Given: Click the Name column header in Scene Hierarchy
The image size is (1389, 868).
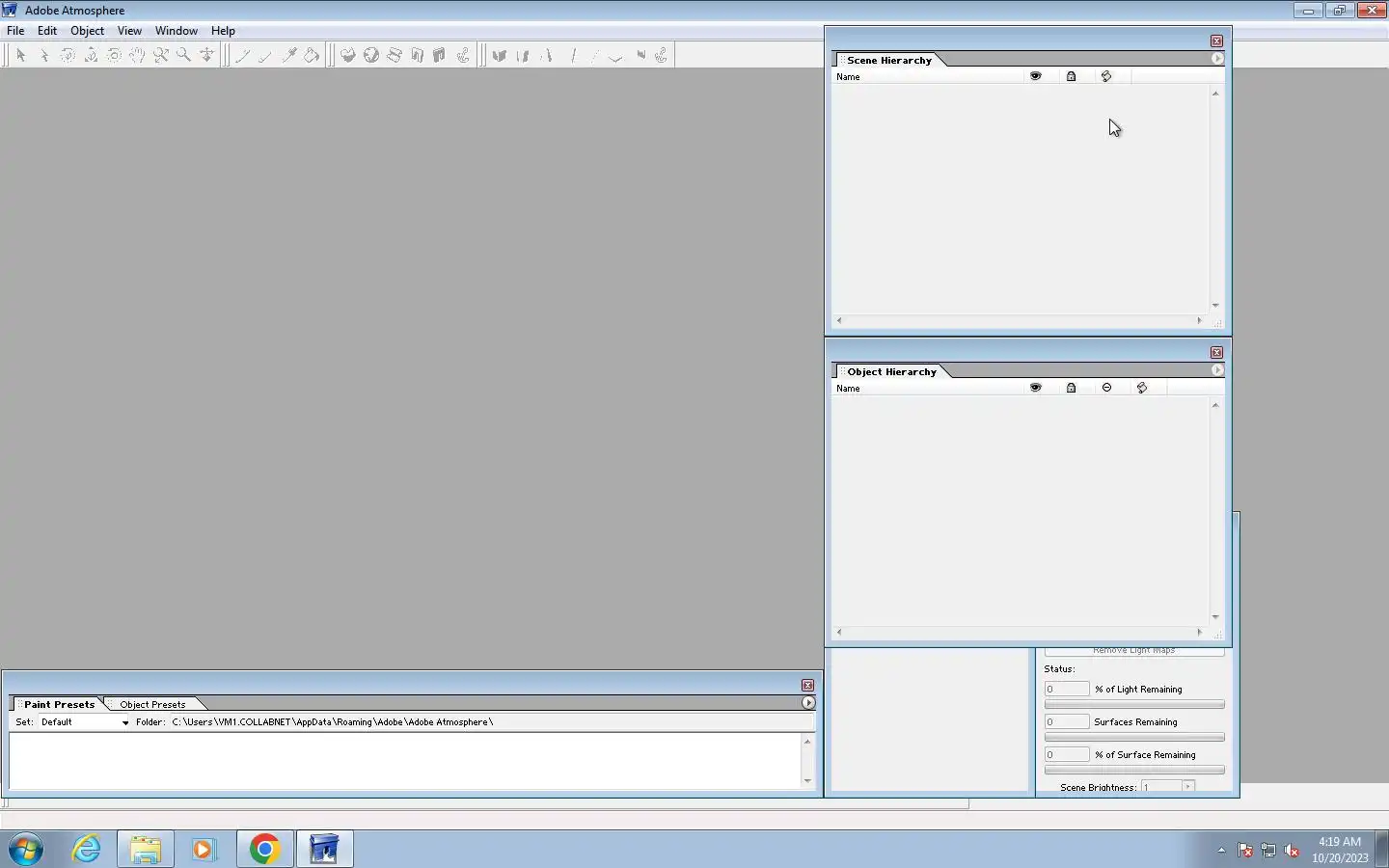Looking at the screenshot, I should pos(928,77).
